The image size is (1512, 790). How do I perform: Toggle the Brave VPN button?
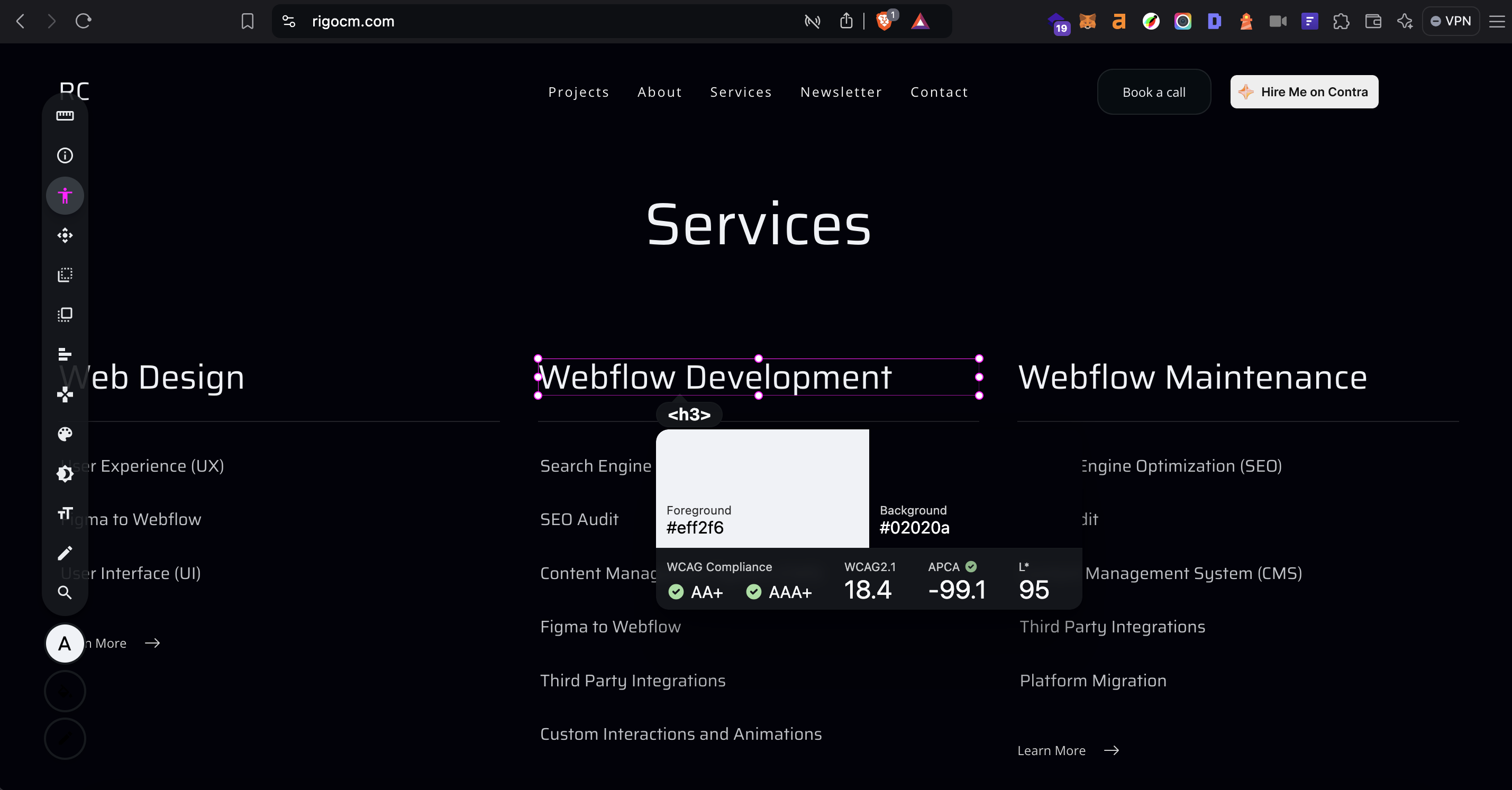[x=1451, y=21]
